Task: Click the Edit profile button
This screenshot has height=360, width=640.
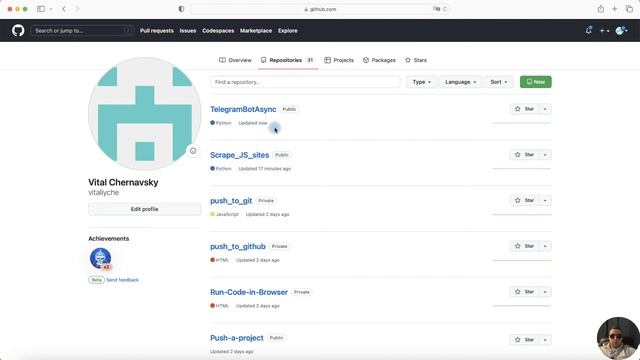Action: (144, 209)
